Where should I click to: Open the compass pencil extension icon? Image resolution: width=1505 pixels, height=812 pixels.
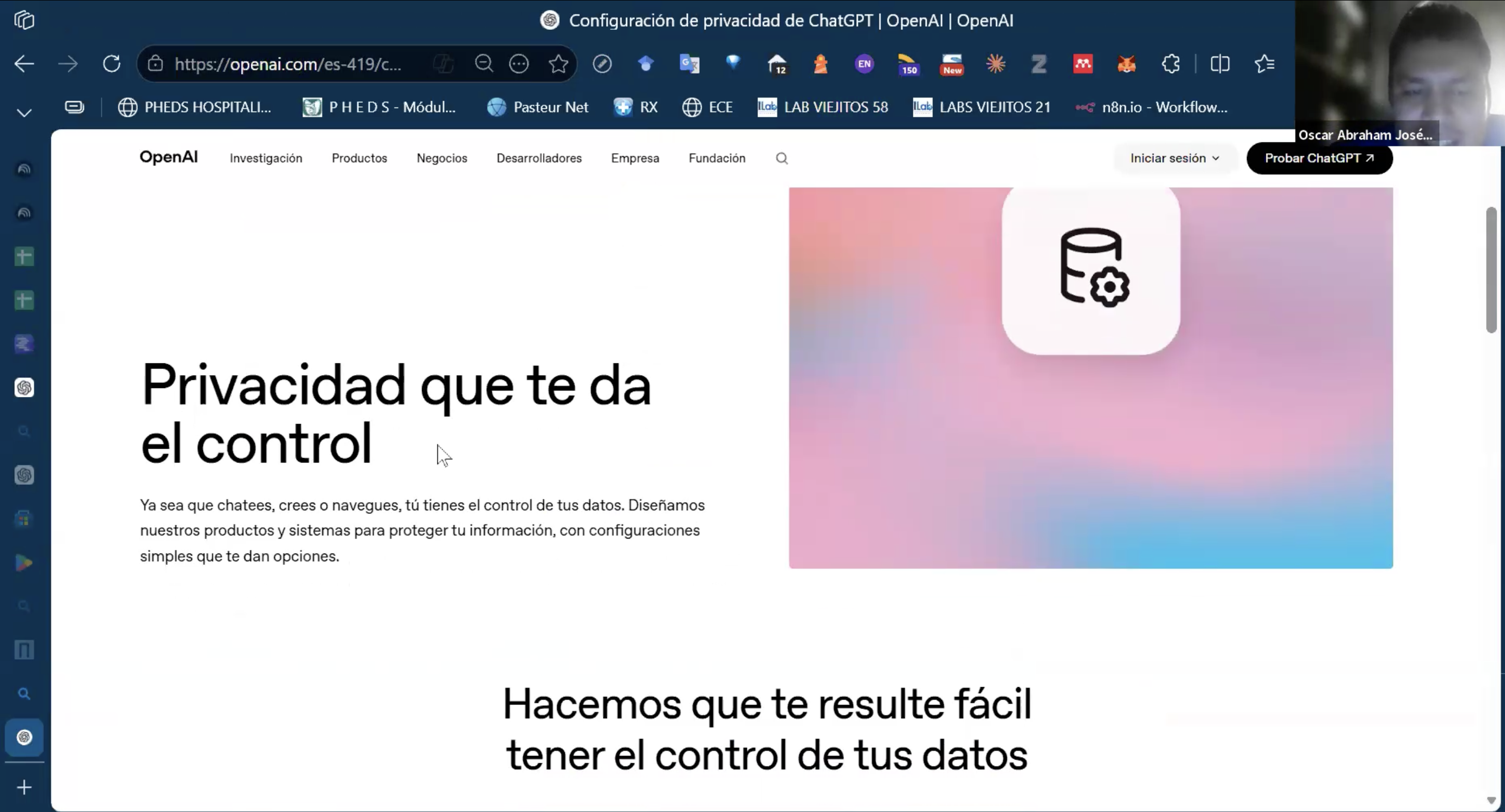(602, 64)
